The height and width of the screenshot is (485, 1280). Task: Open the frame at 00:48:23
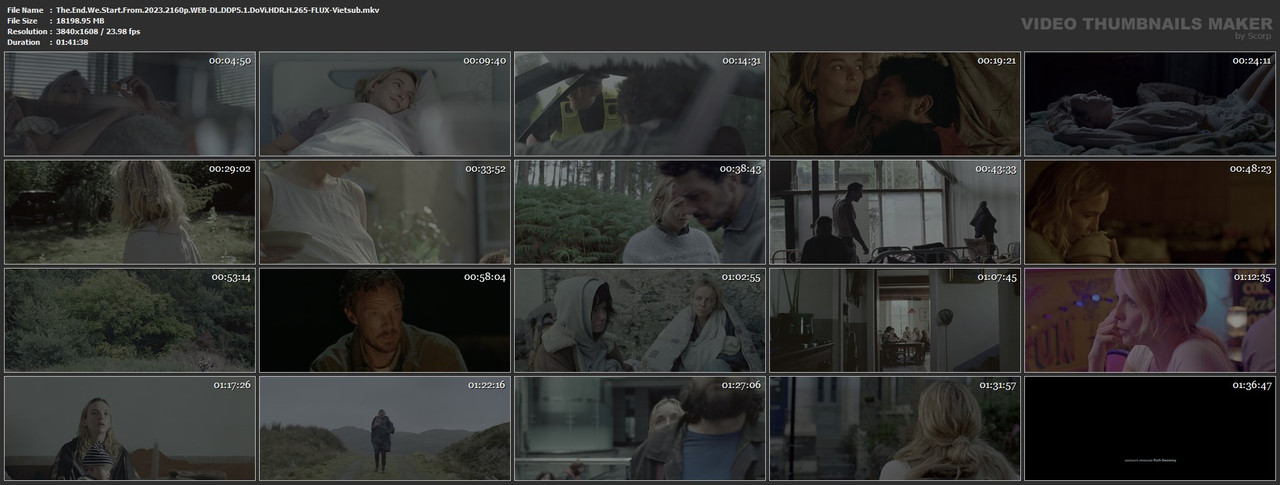(x=1150, y=212)
